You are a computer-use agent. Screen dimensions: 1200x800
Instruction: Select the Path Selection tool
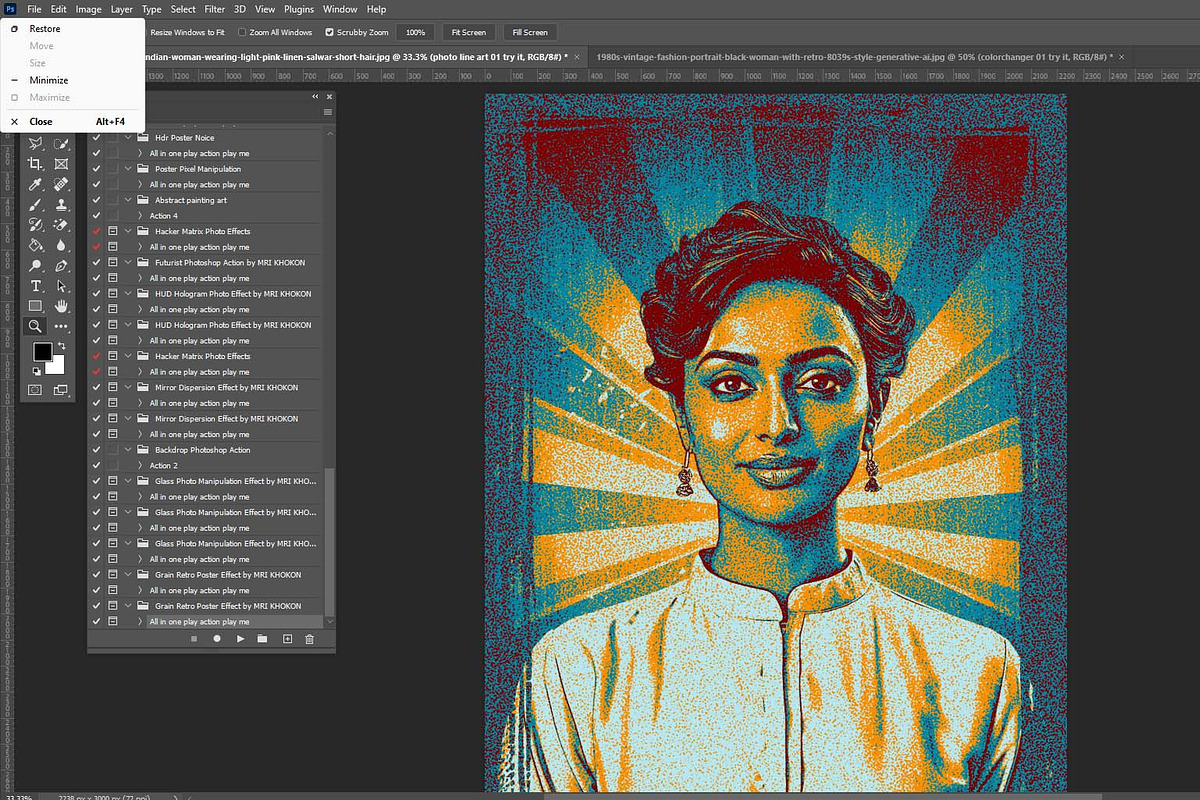(61, 286)
